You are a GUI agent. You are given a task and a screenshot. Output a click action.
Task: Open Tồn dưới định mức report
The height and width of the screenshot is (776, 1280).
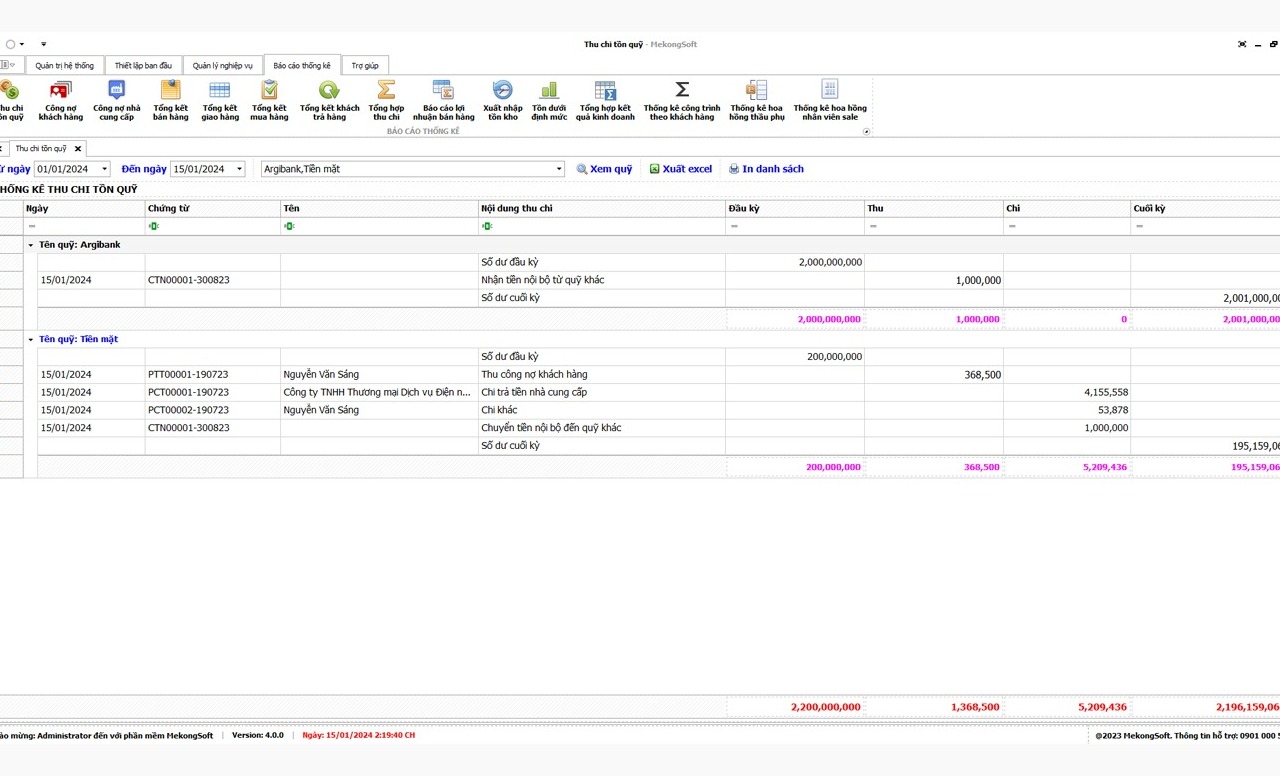[549, 101]
